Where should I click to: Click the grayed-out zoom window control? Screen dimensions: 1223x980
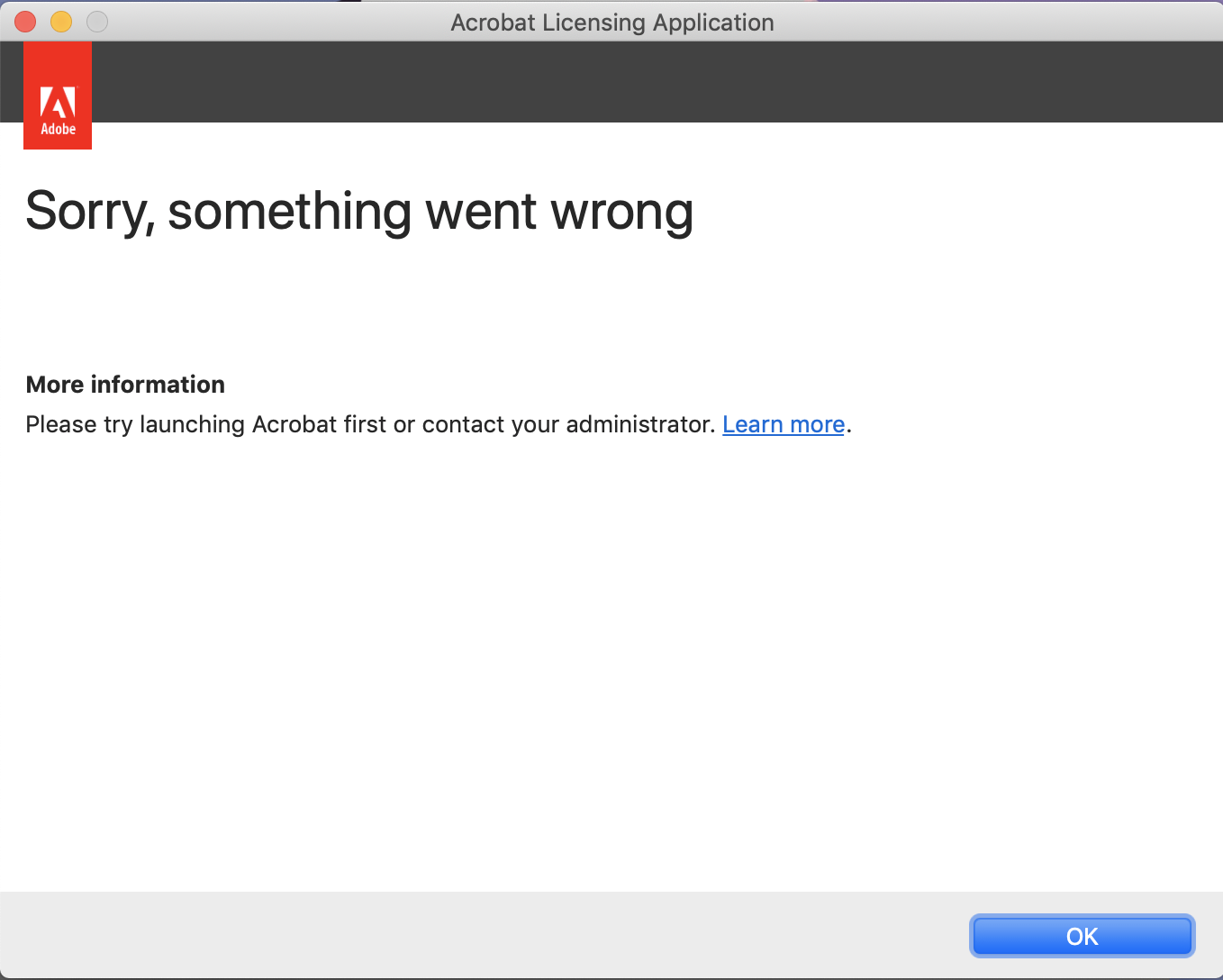[x=96, y=22]
